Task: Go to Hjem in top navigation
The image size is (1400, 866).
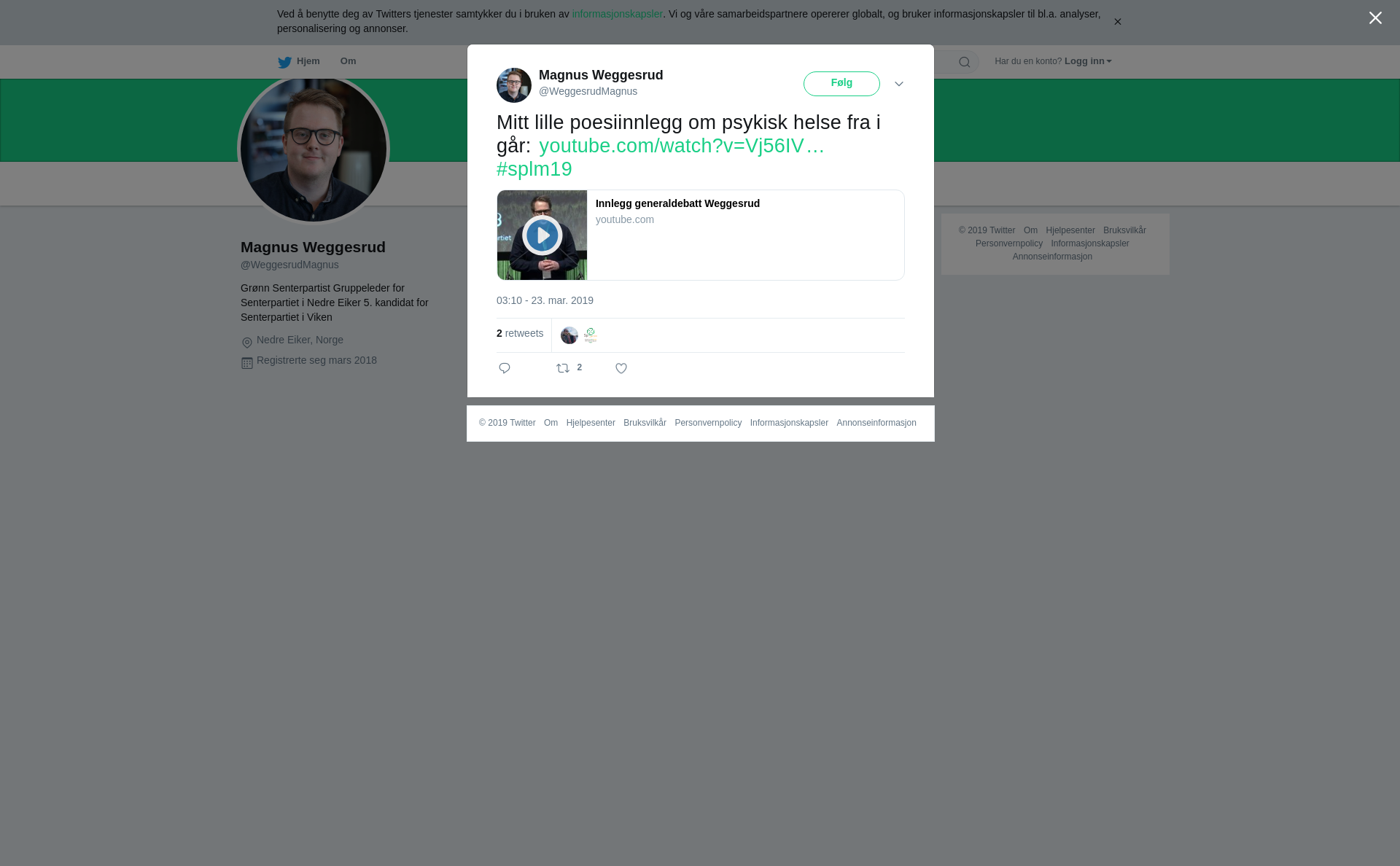Action: coord(308,61)
